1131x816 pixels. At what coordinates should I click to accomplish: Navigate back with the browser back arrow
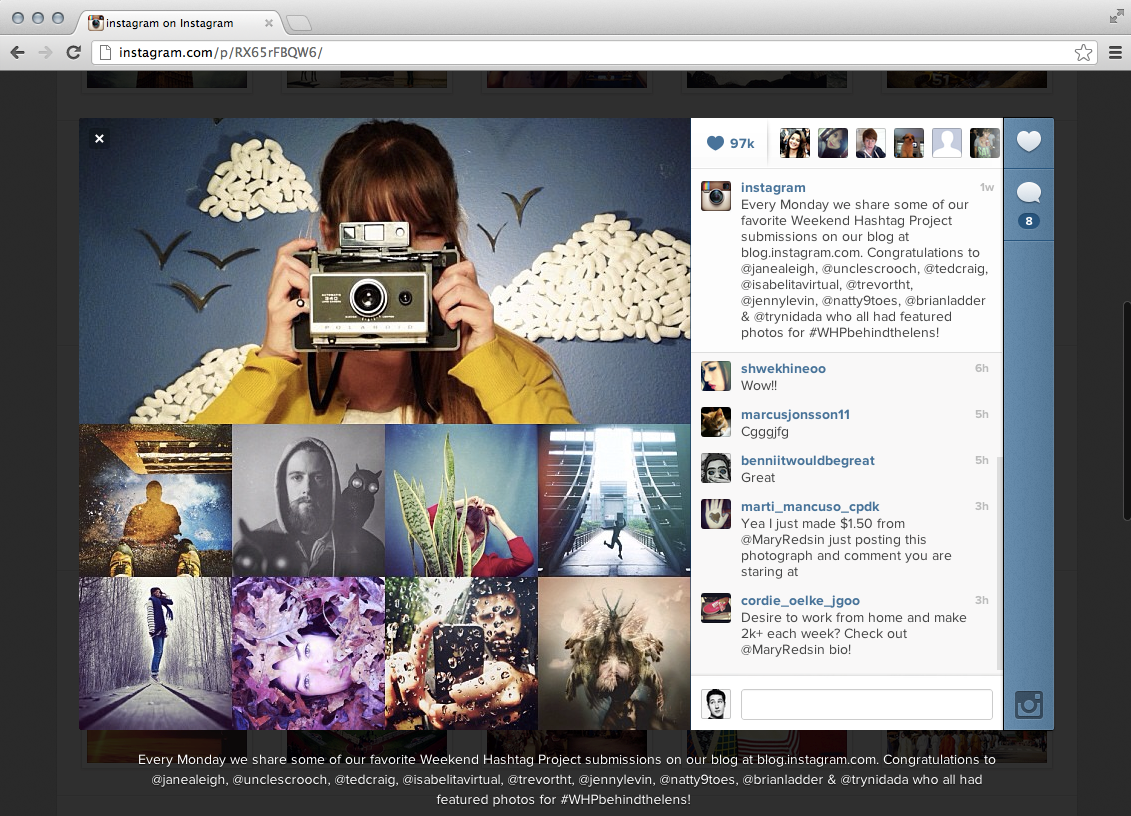tap(16, 52)
